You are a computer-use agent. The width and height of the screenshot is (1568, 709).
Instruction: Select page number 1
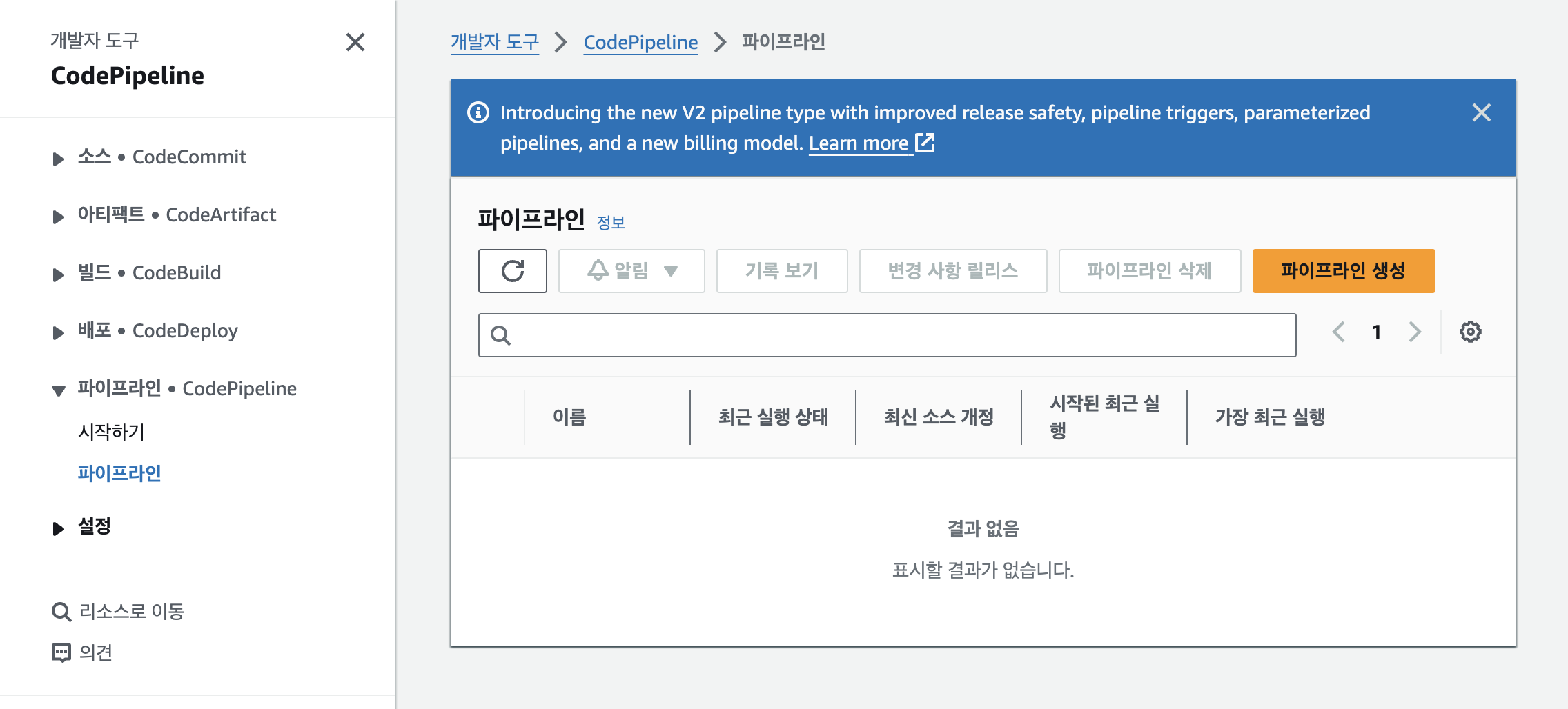point(1376,332)
